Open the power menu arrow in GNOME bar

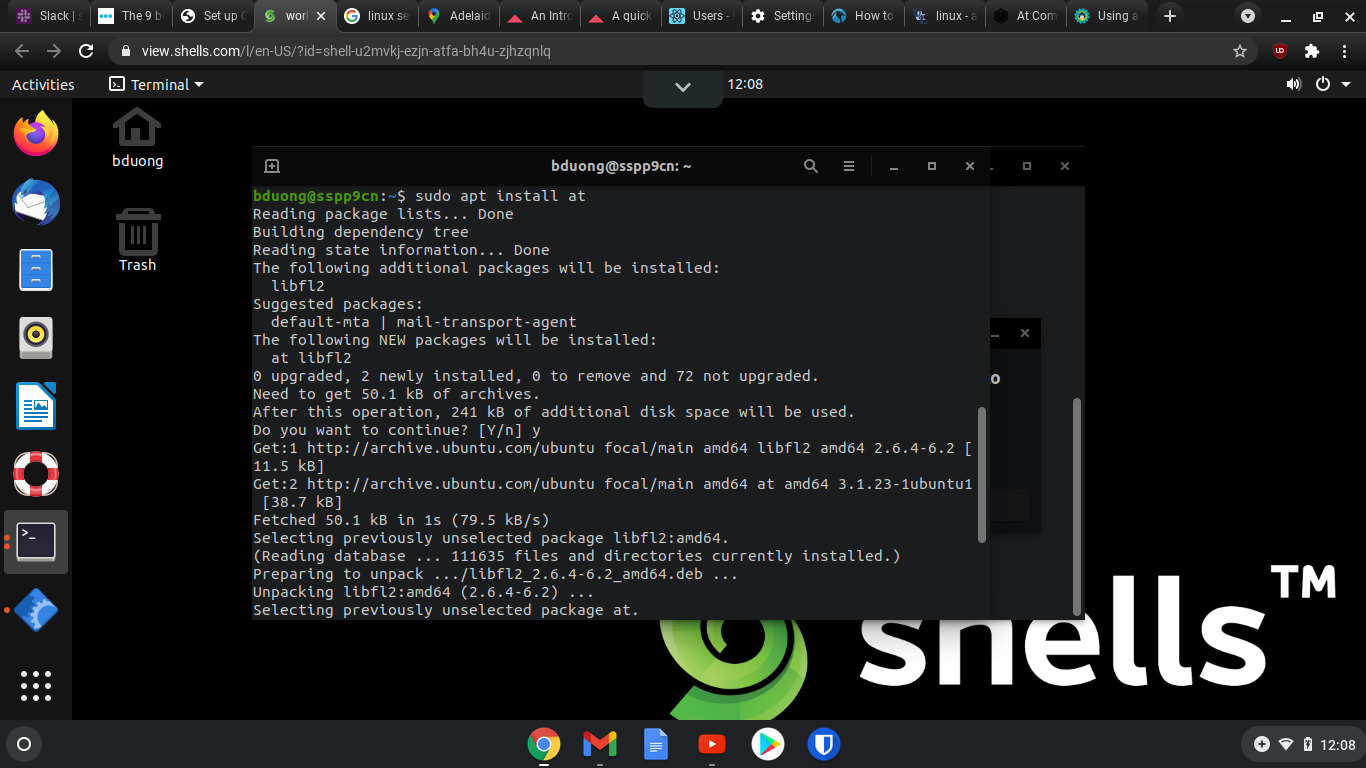point(1345,85)
